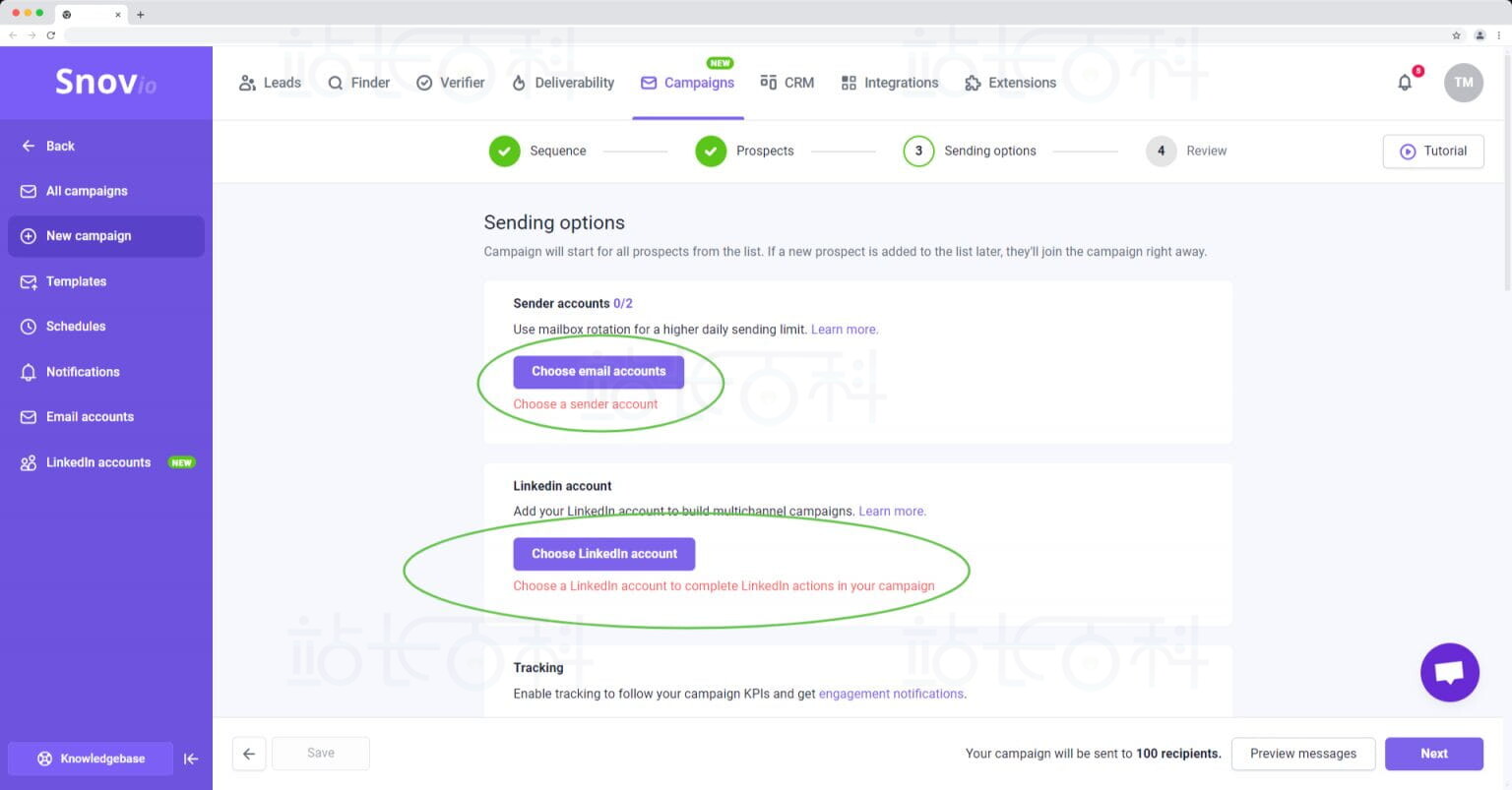
Task: Click the step 4 circle icon
Action: coord(1162,152)
